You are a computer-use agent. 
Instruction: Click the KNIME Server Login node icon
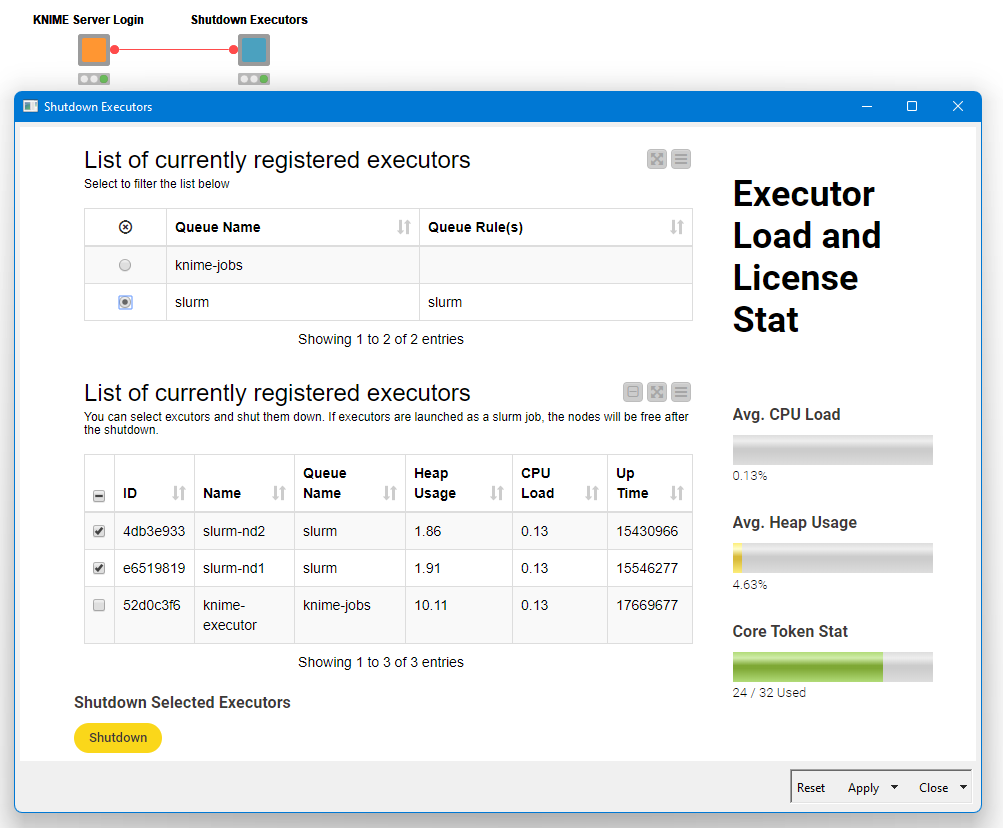94,50
